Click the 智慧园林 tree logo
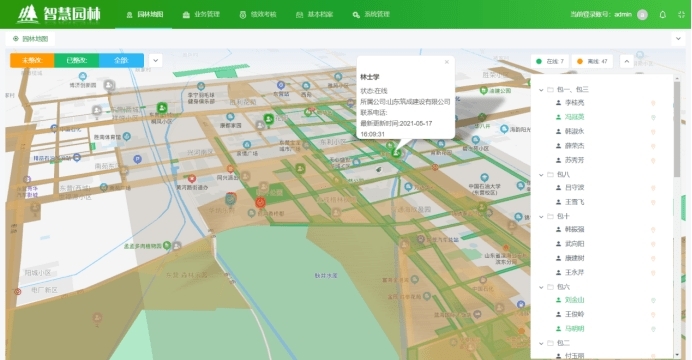This screenshot has height=360, width=692. [x=27, y=14]
